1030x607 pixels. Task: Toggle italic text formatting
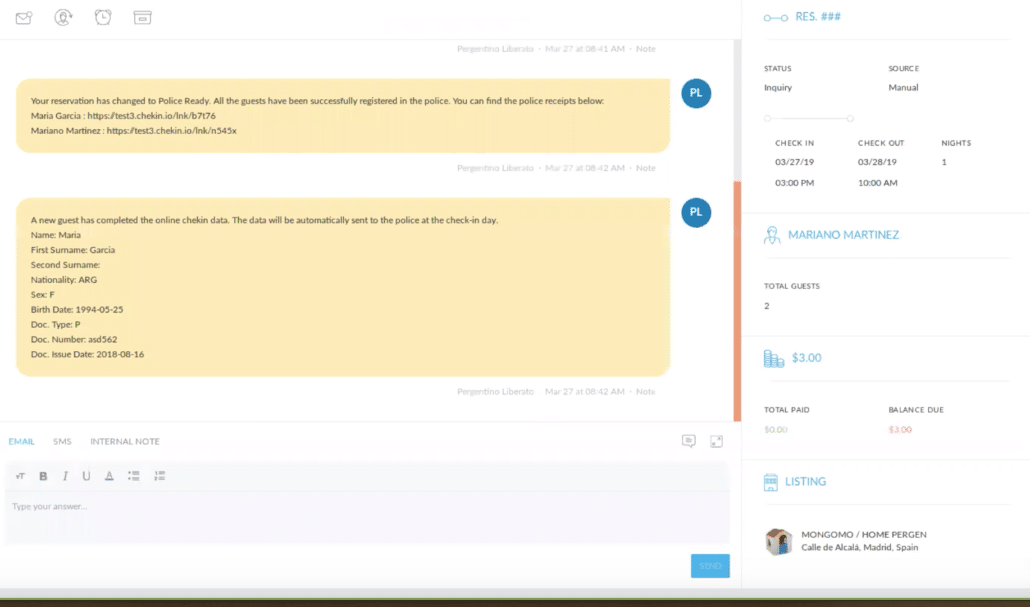[65, 476]
